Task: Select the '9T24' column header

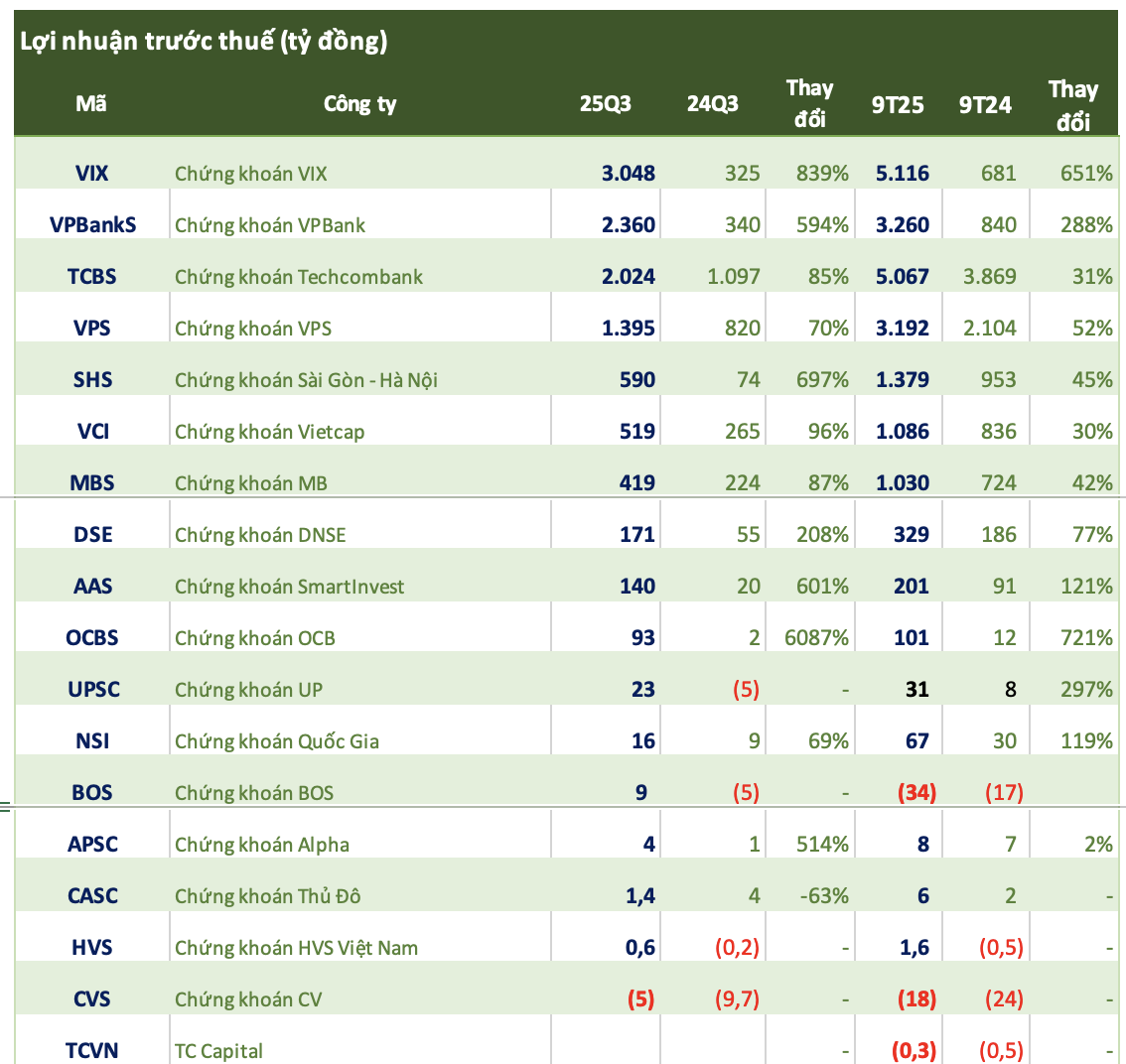Action: pyautogui.click(x=985, y=104)
